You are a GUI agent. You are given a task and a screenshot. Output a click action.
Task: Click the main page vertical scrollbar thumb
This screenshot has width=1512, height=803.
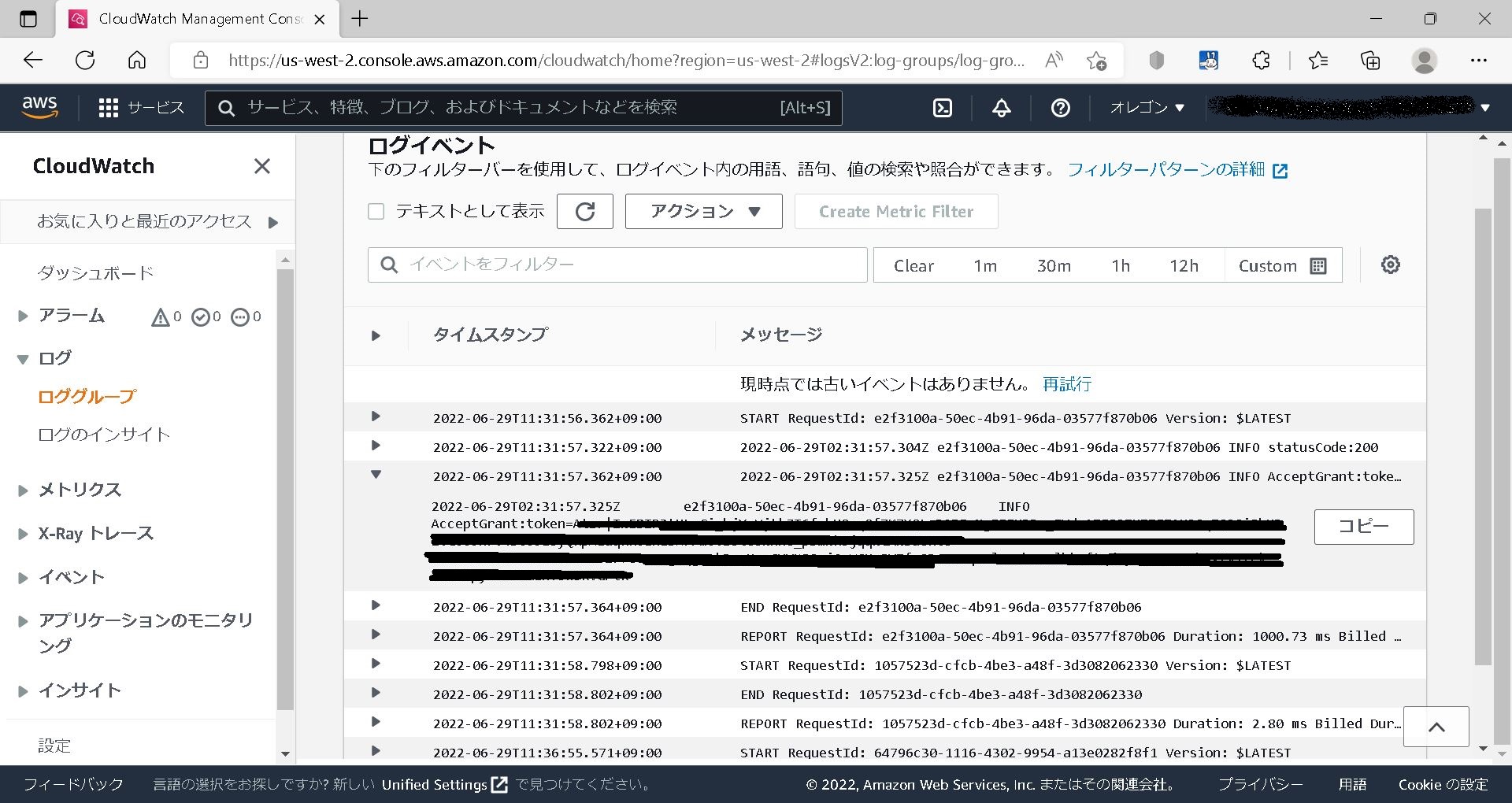point(1483,437)
